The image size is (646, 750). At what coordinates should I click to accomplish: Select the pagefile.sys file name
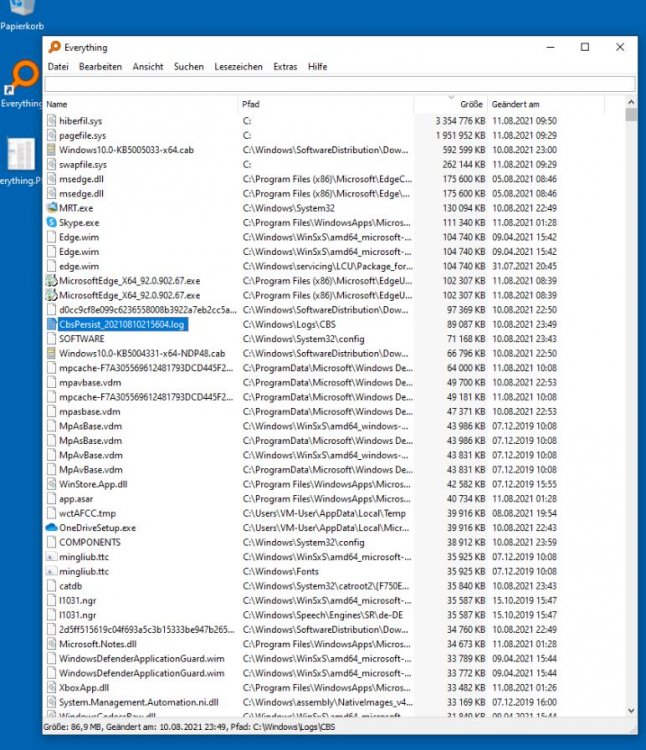click(82, 135)
